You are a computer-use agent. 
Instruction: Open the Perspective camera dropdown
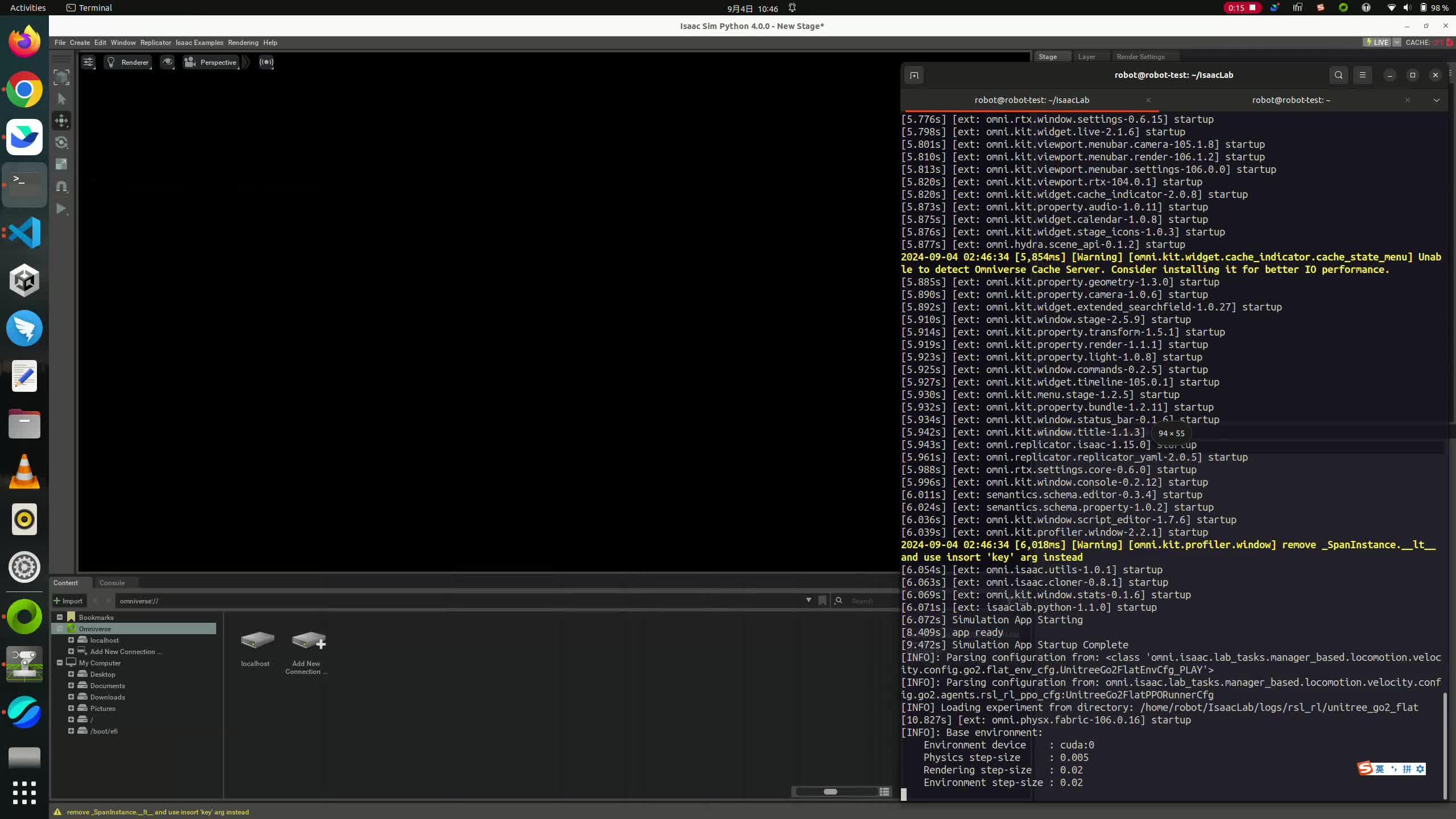point(211,62)
